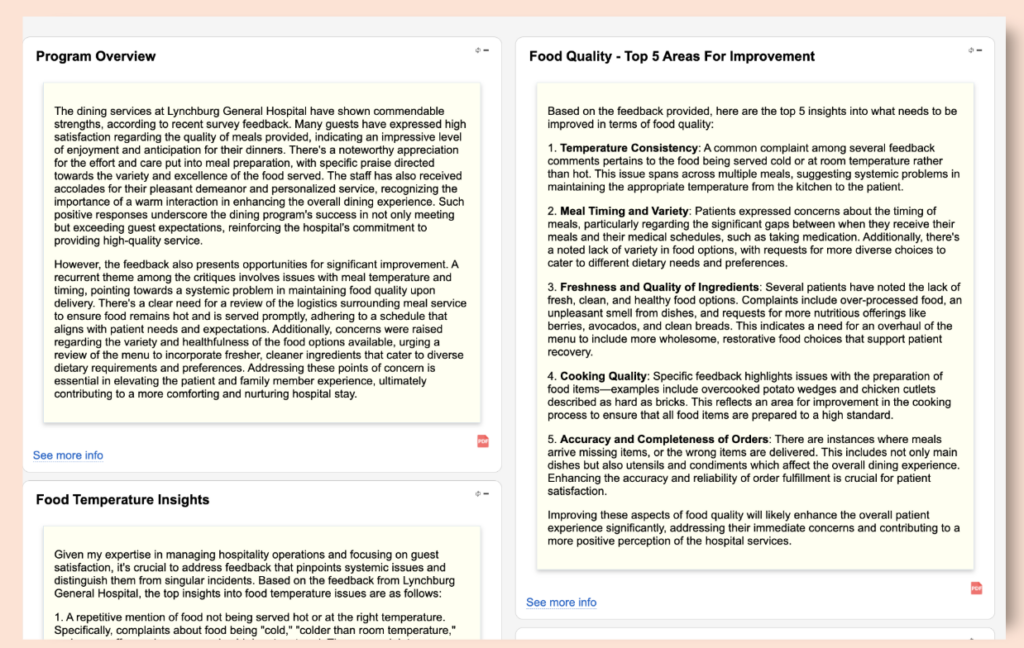
Task: Follow See more info link in Food Quality
Action: 561,602
